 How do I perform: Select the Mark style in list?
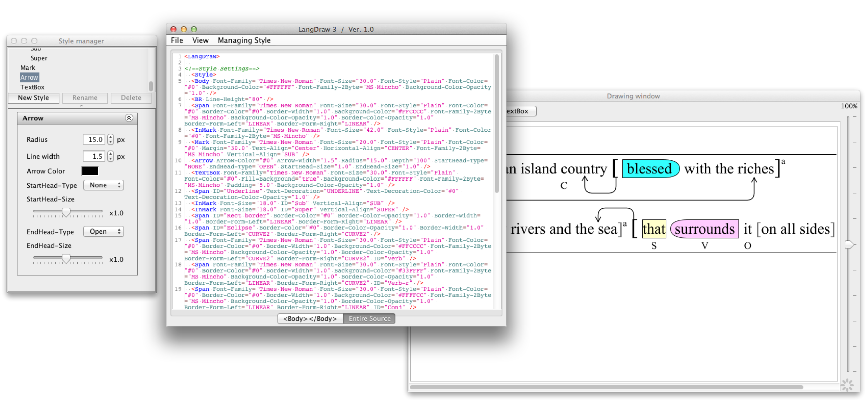[27, 67]
